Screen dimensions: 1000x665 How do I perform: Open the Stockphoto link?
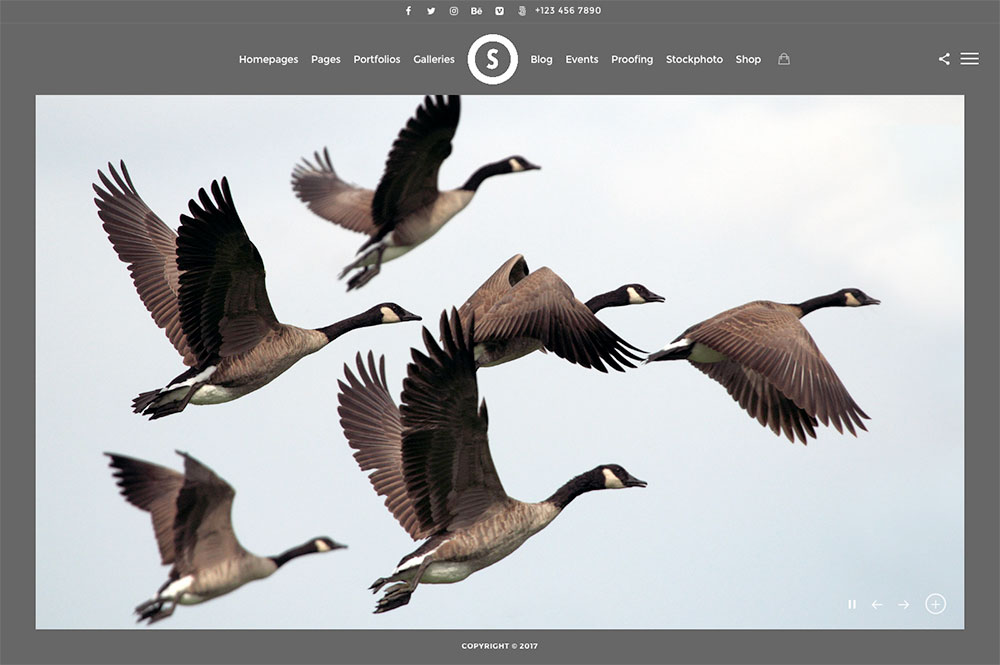[x=694, y=59]
